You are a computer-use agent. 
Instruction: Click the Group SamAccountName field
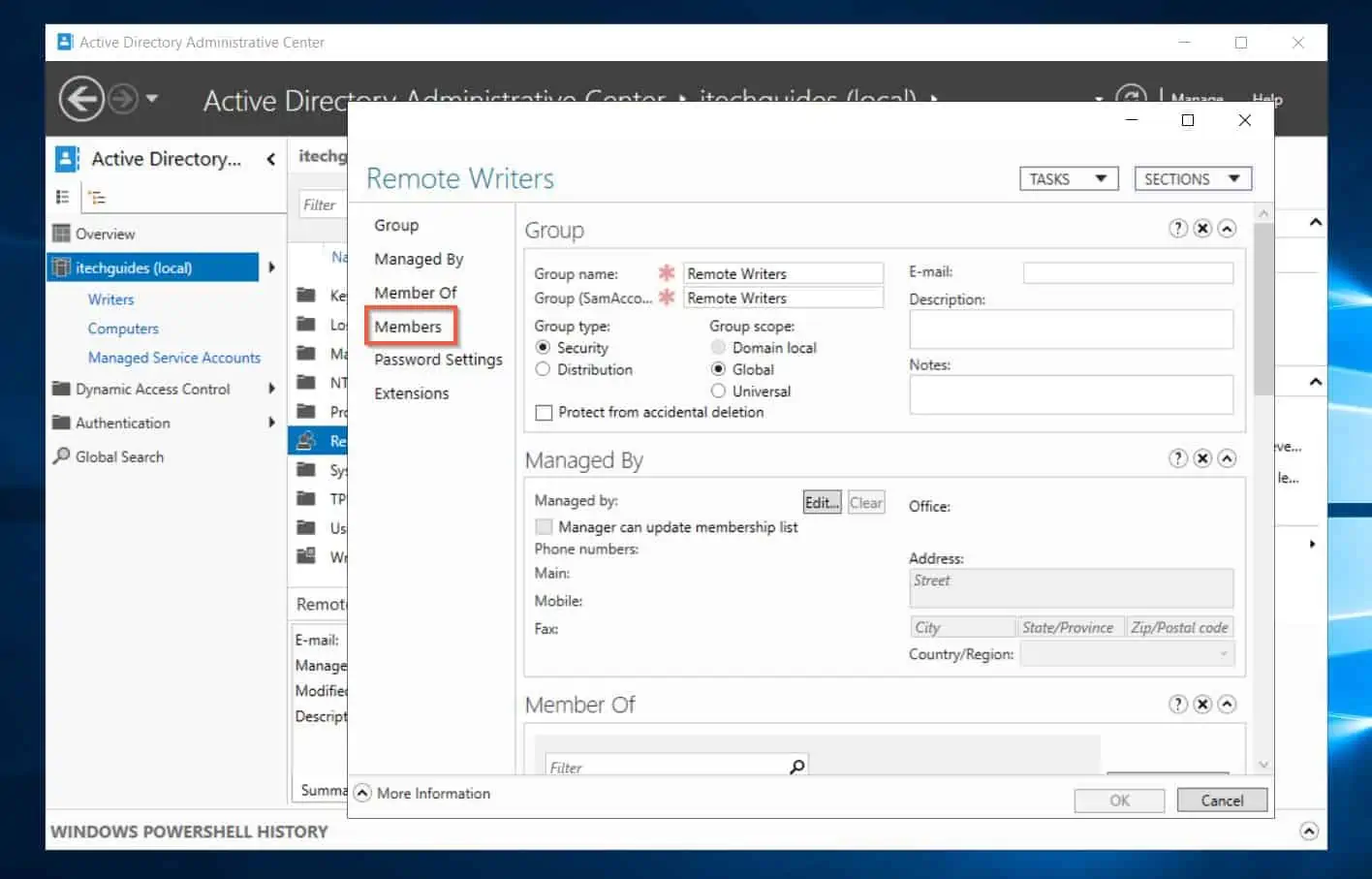click(x=783, y=298)
